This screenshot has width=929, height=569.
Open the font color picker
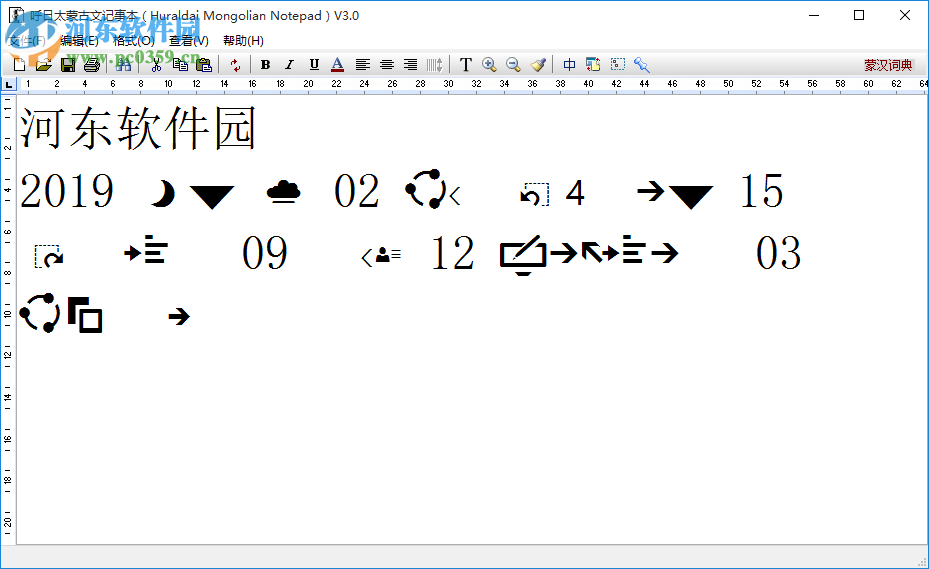point(338,65)
